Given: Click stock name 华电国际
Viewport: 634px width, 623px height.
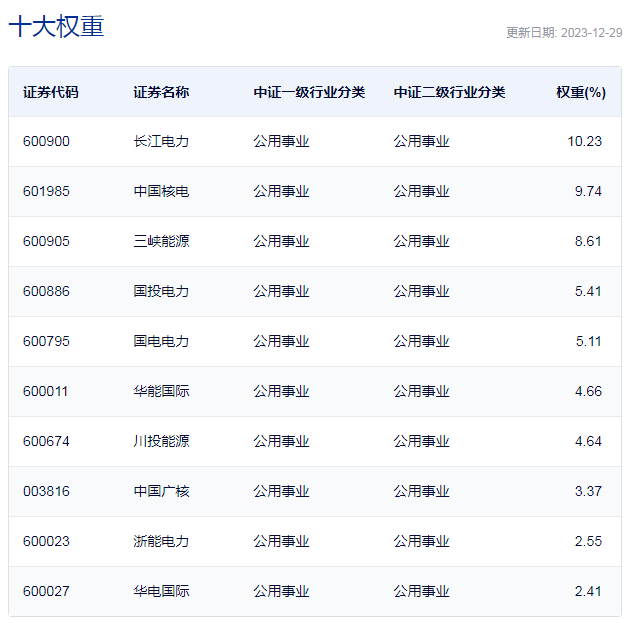Looking at the screenshot, I should coord(161,591).
